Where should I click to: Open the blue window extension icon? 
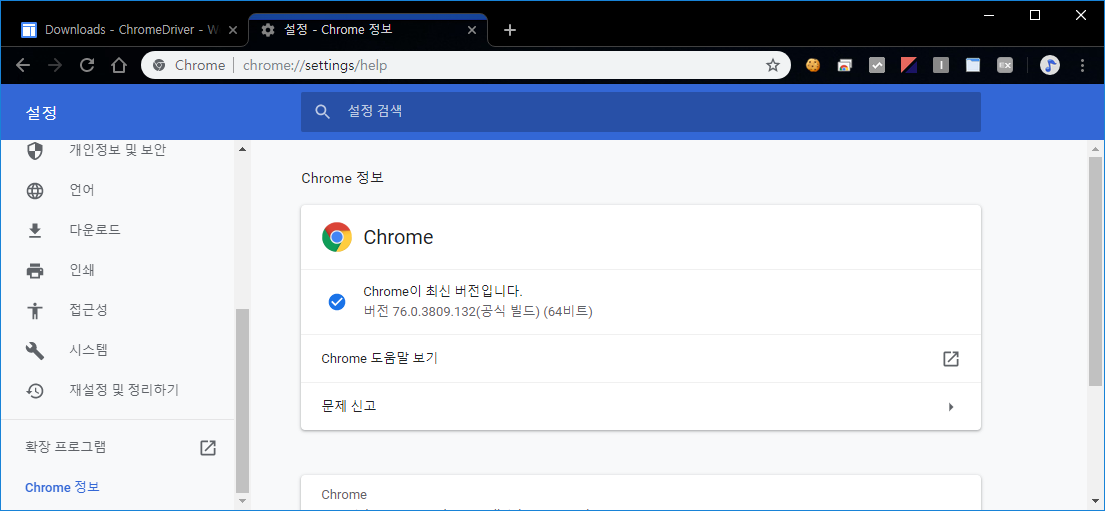973,66
